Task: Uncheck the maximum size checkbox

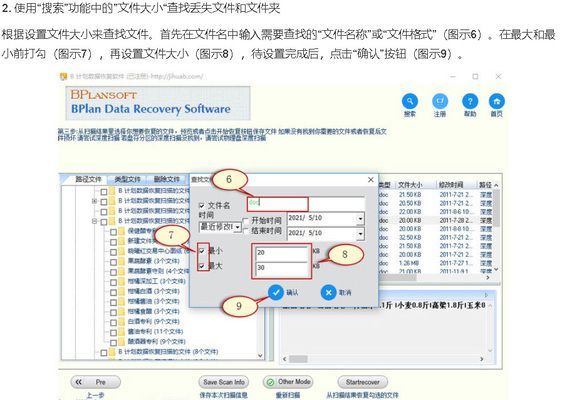Action: (202, 266)
